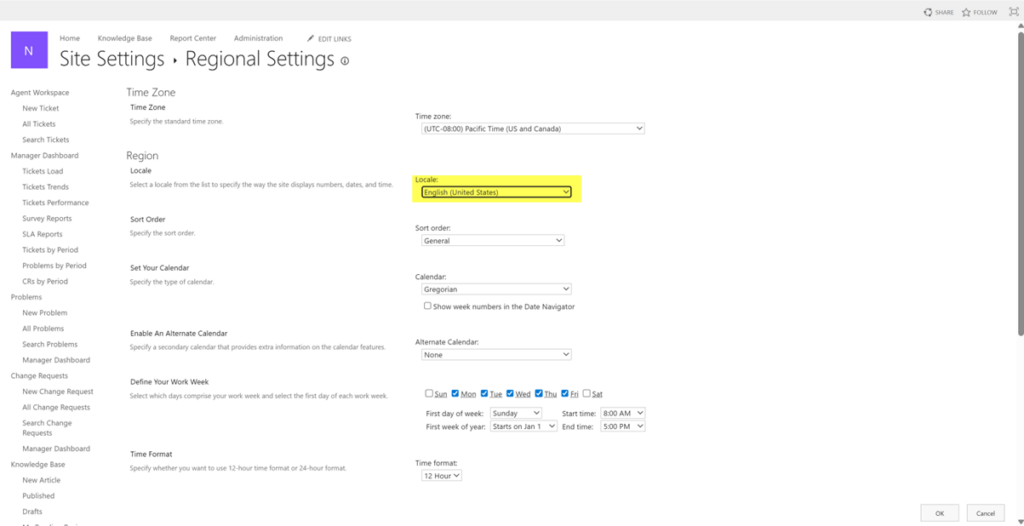Click the info icon beside Regional Settings
The width and height of the screenshot is (1024, 526).
(345, 61)
